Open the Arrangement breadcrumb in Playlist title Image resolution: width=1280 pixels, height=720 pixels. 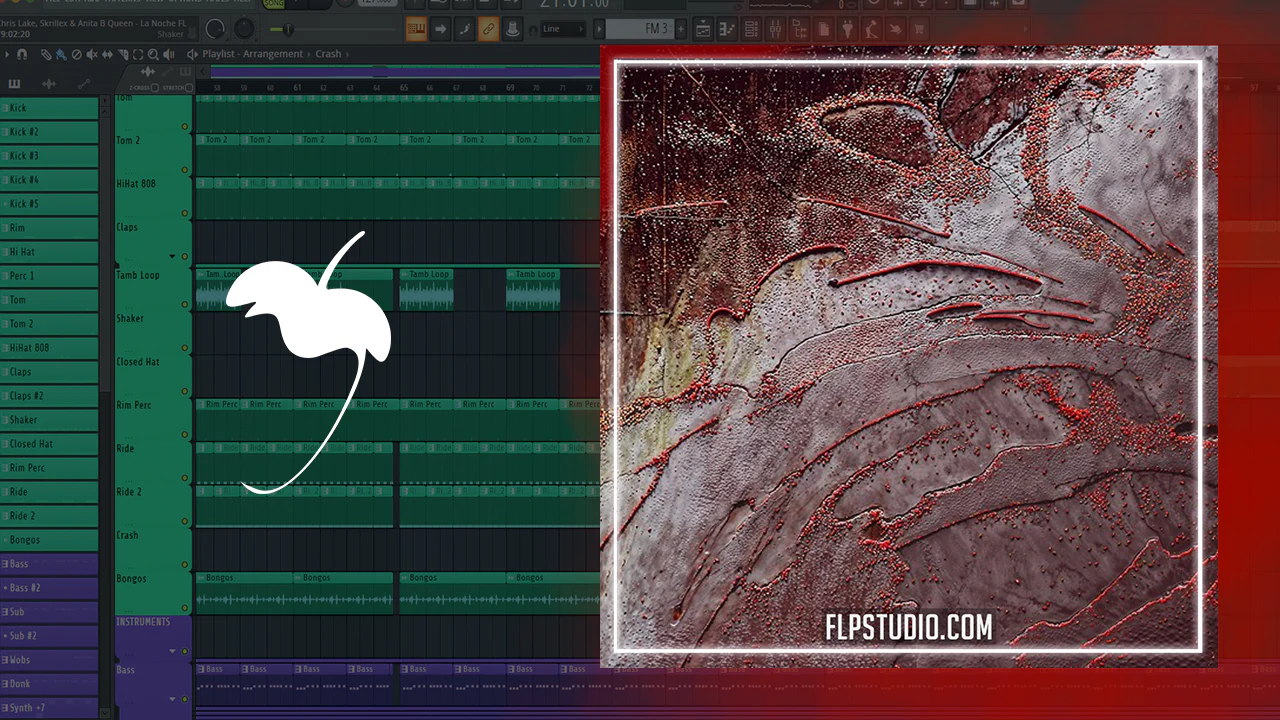click(273, 54)
